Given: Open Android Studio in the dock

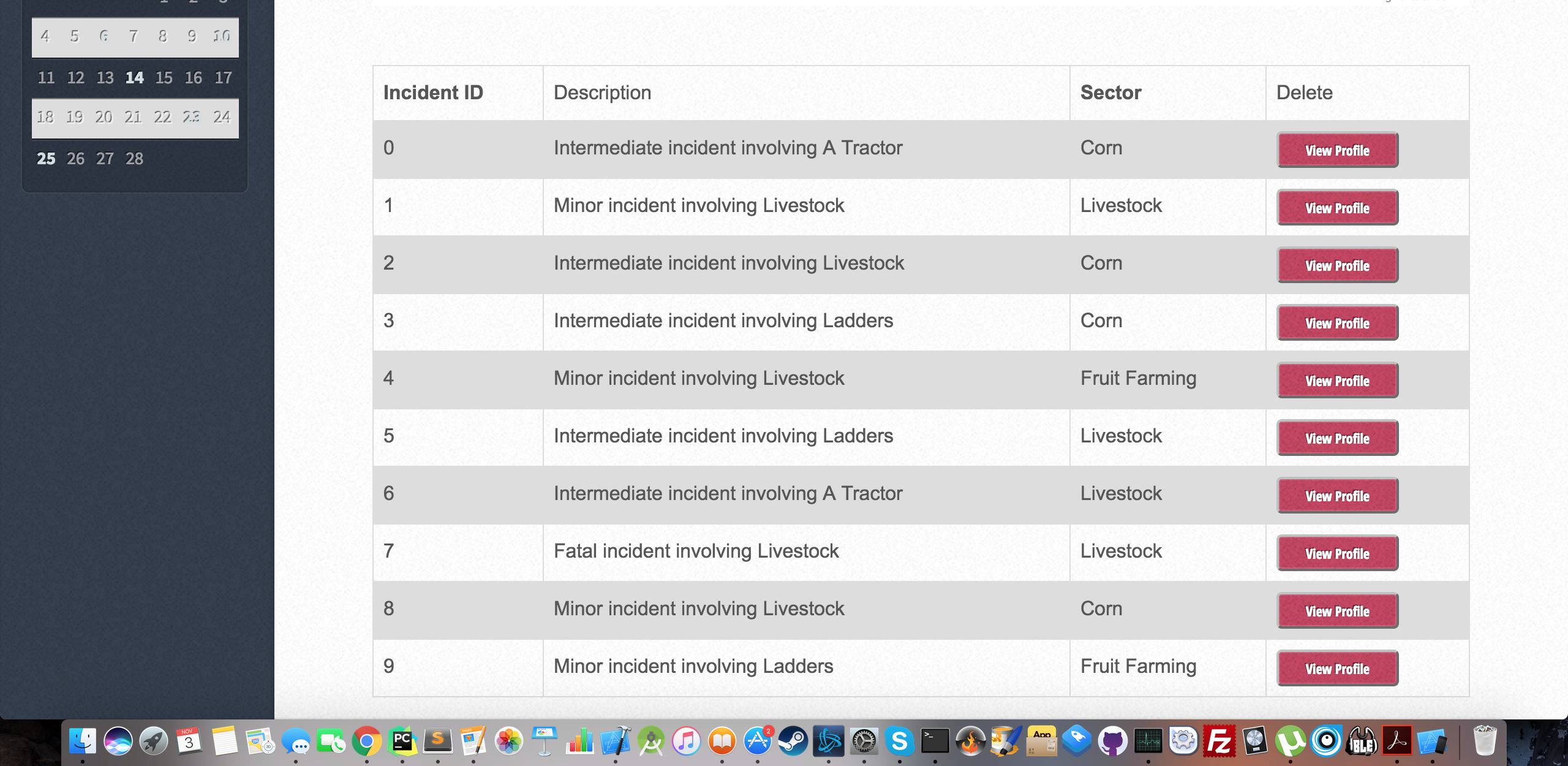Looking at the screenshot, I should point(650,741).
